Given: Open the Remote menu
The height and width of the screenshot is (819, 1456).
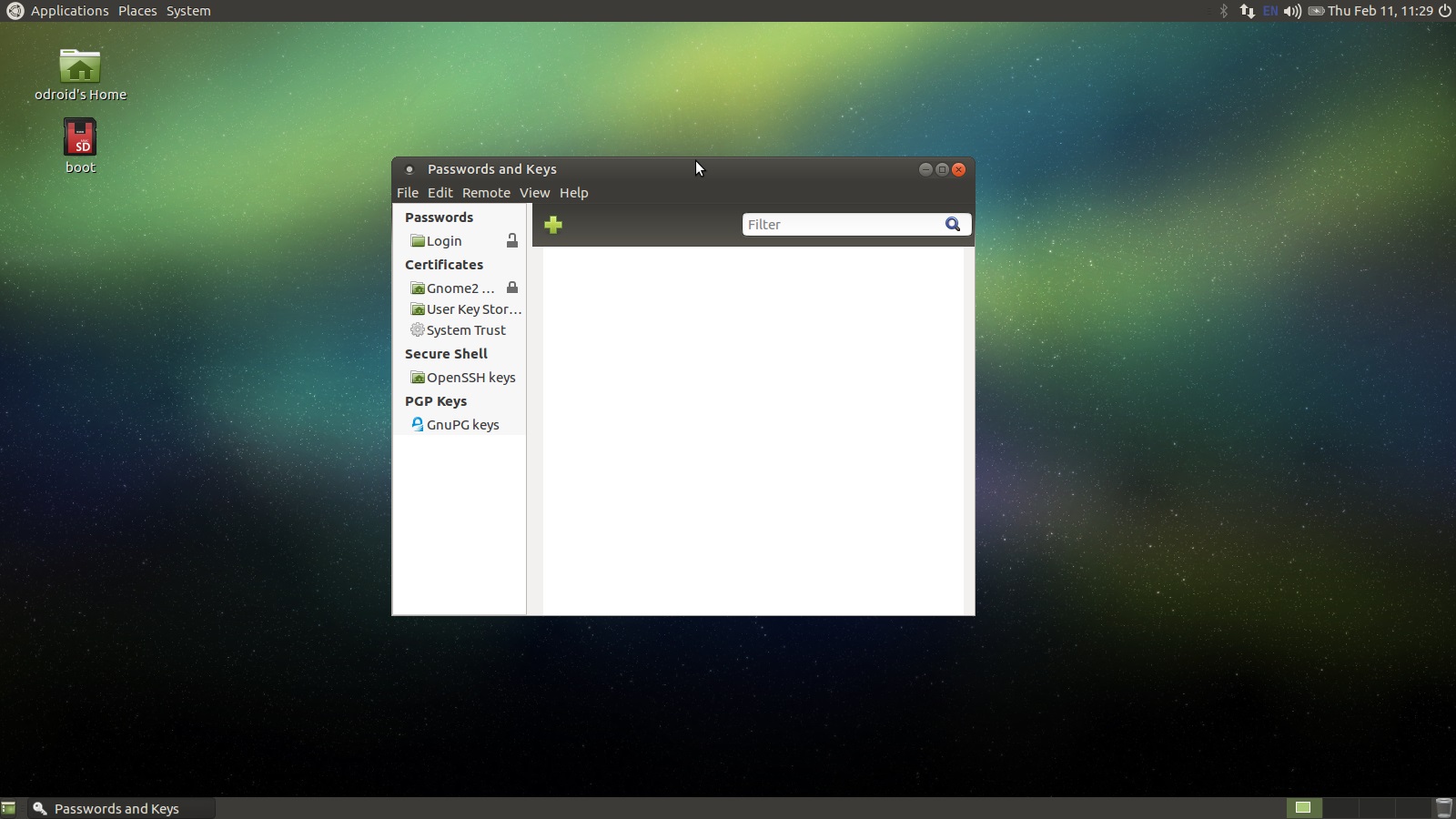Looking at the screenshot, I should (485, 192).
